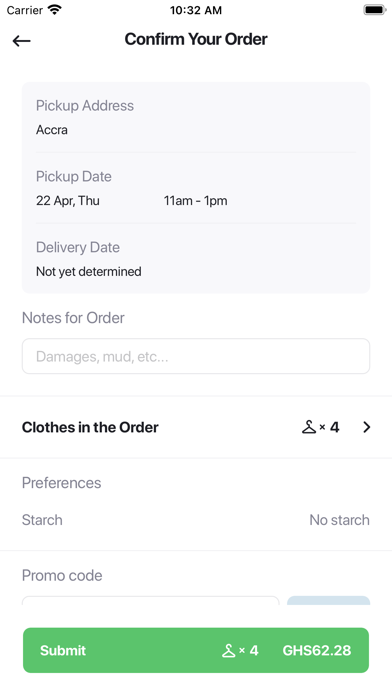Open the Clothes in the Order row
Viewport: 392px width, 696px height.
pos(196,427)
